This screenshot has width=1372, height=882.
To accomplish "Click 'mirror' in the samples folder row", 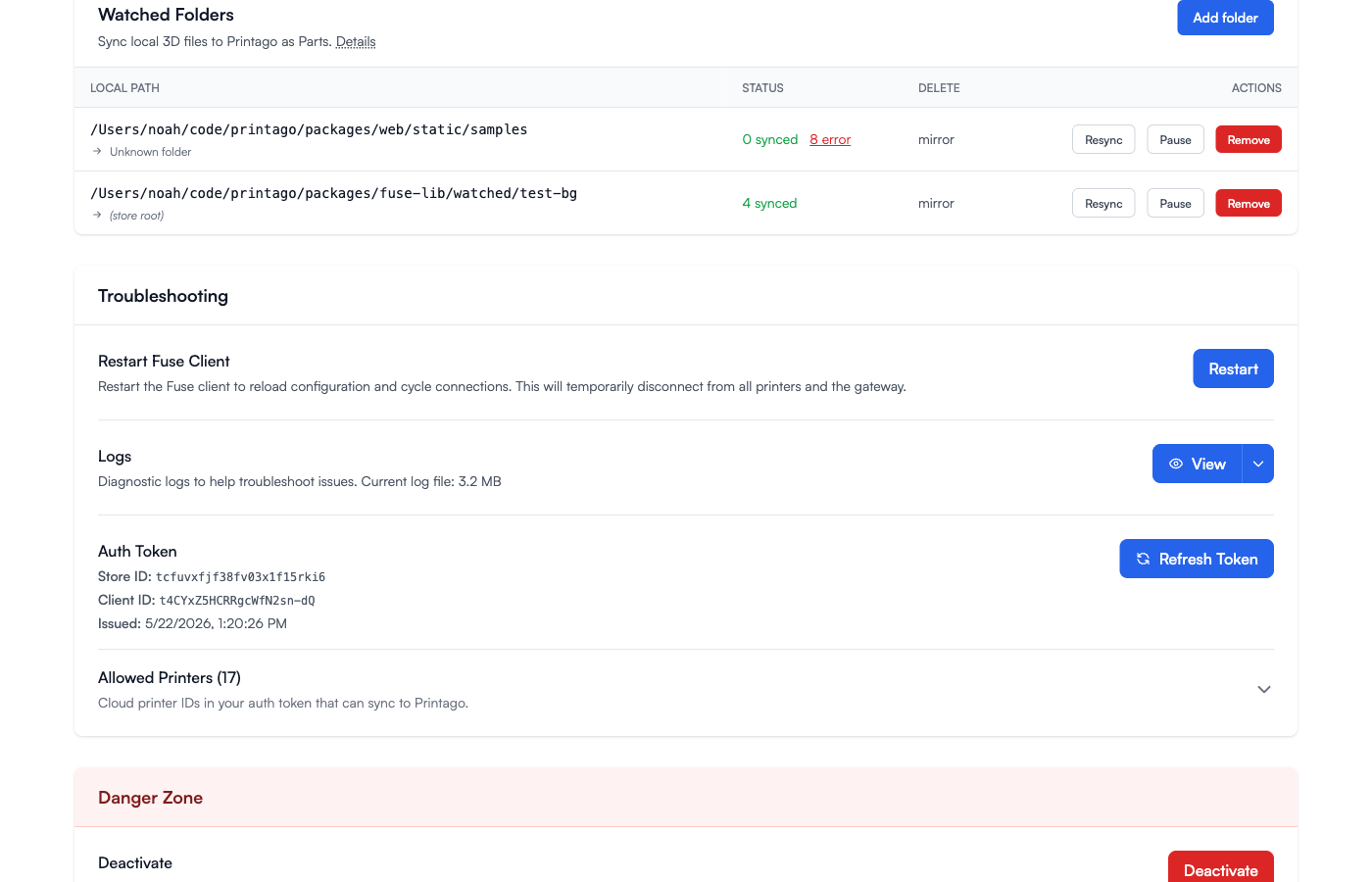I will pyautogui.click(x=936, y=139).
